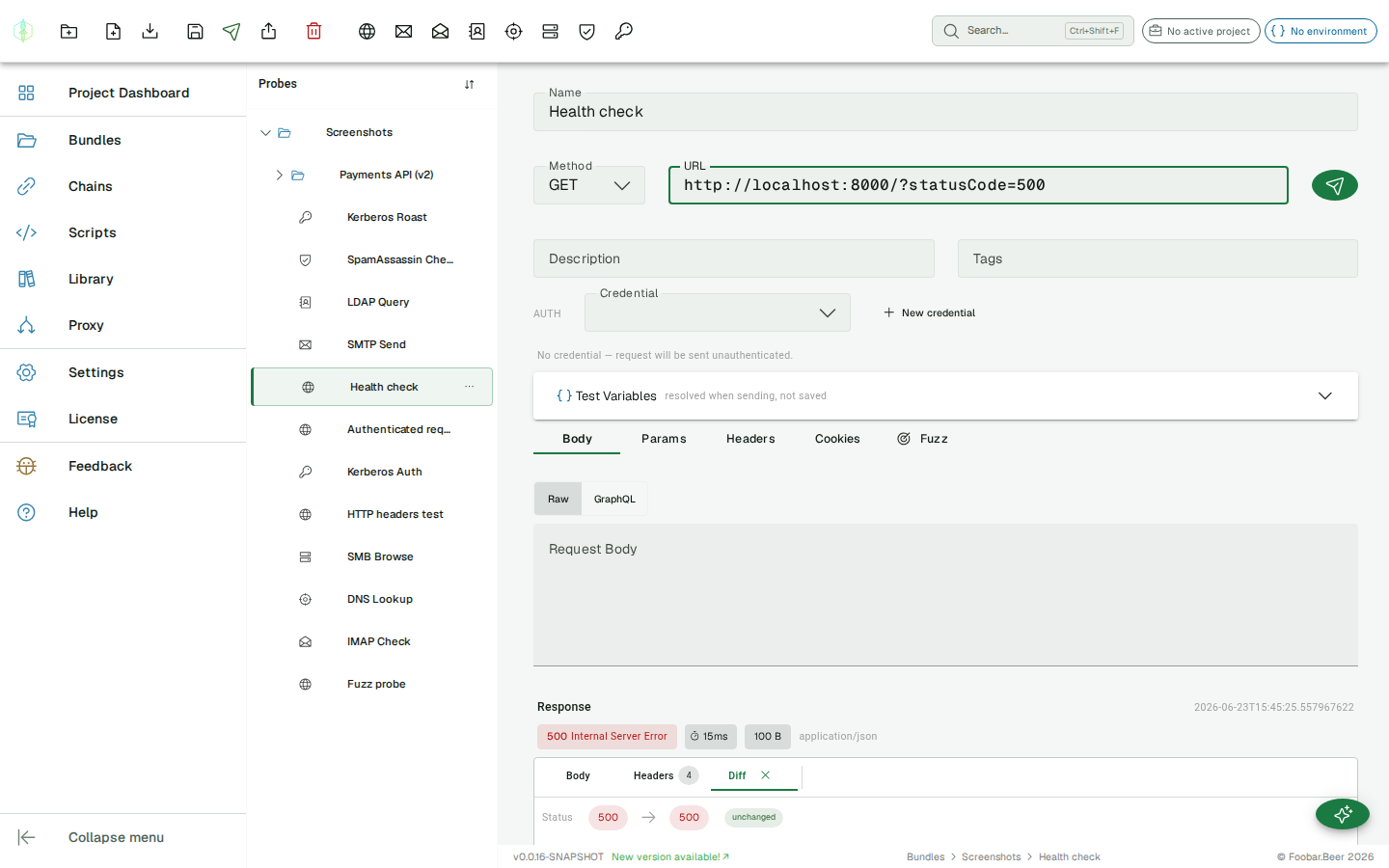
Task: Click the sparkle assistant floating button
Action: pos(1343,814)
